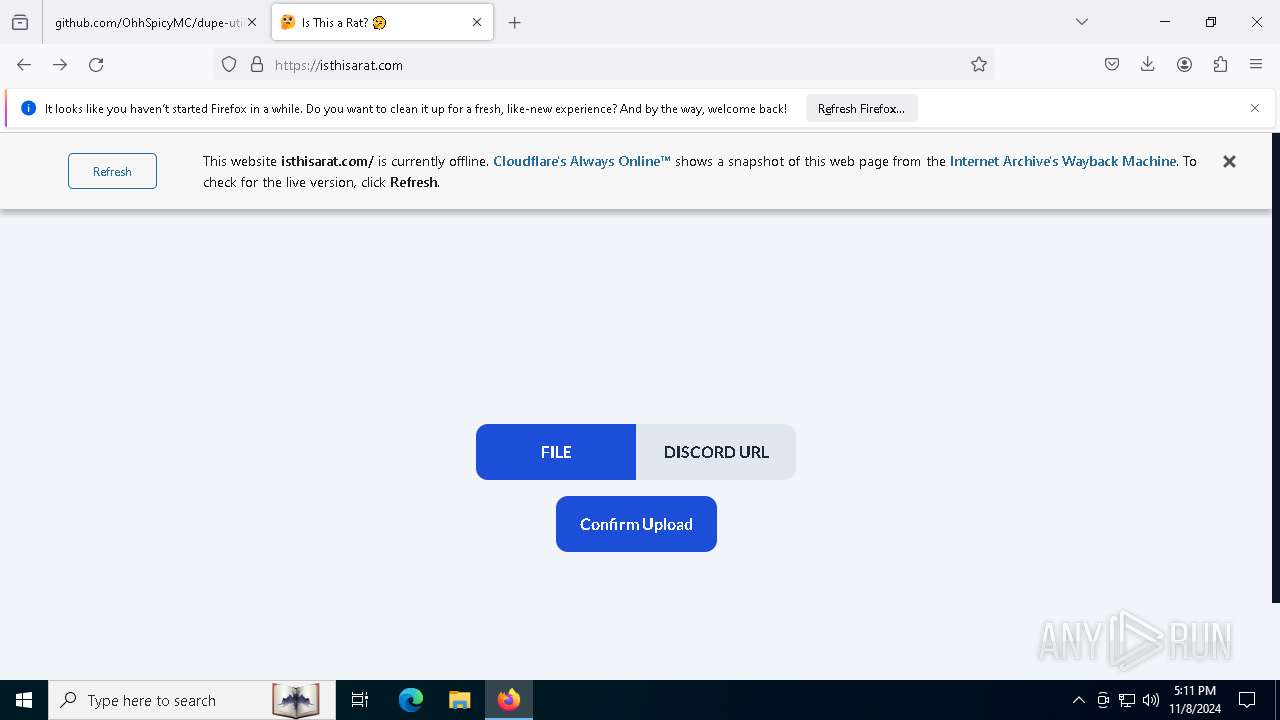Open File Explorer from taskbar

click(x=460, y=700)
